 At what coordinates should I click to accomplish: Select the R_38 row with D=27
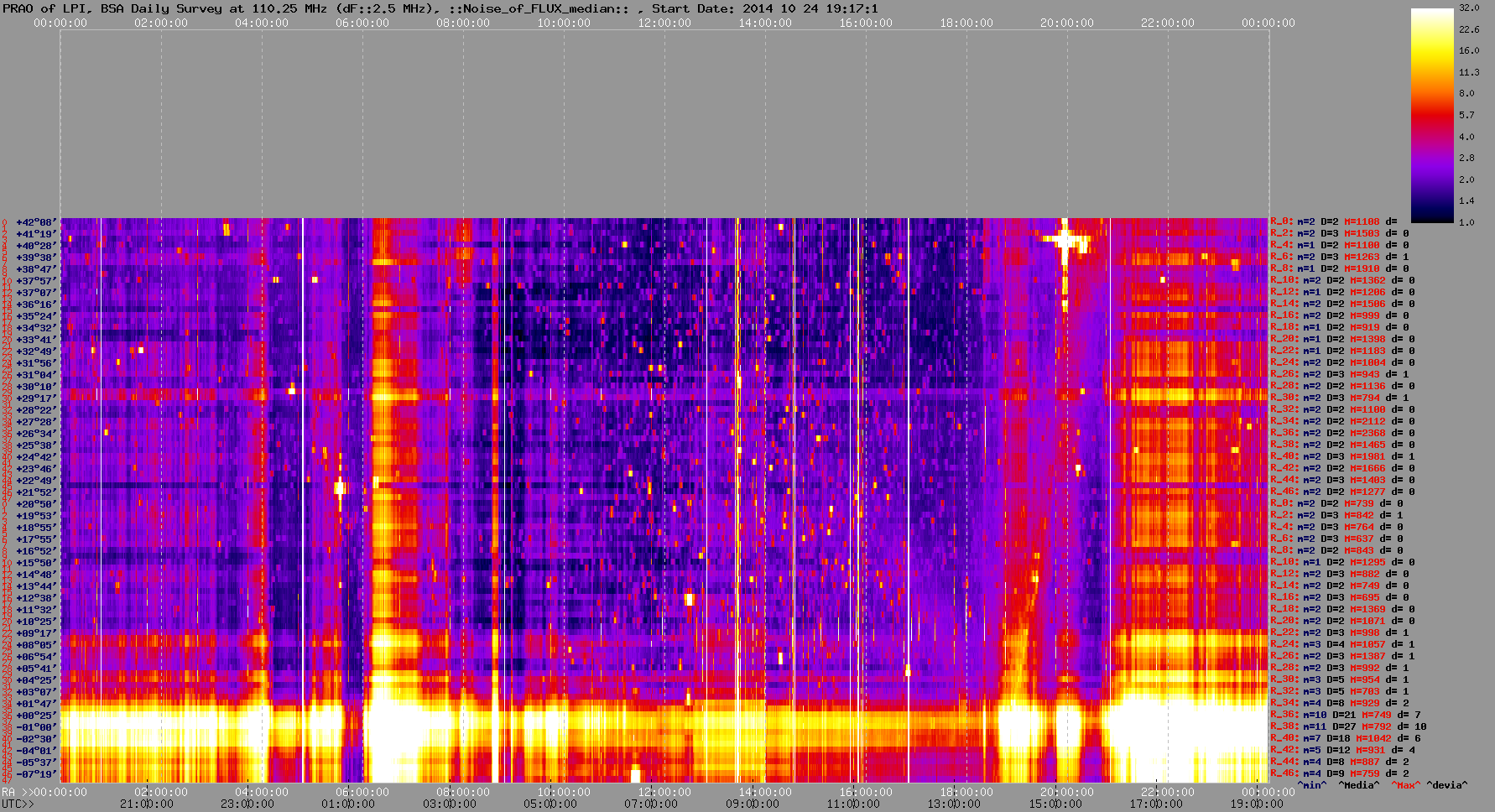1348,726
